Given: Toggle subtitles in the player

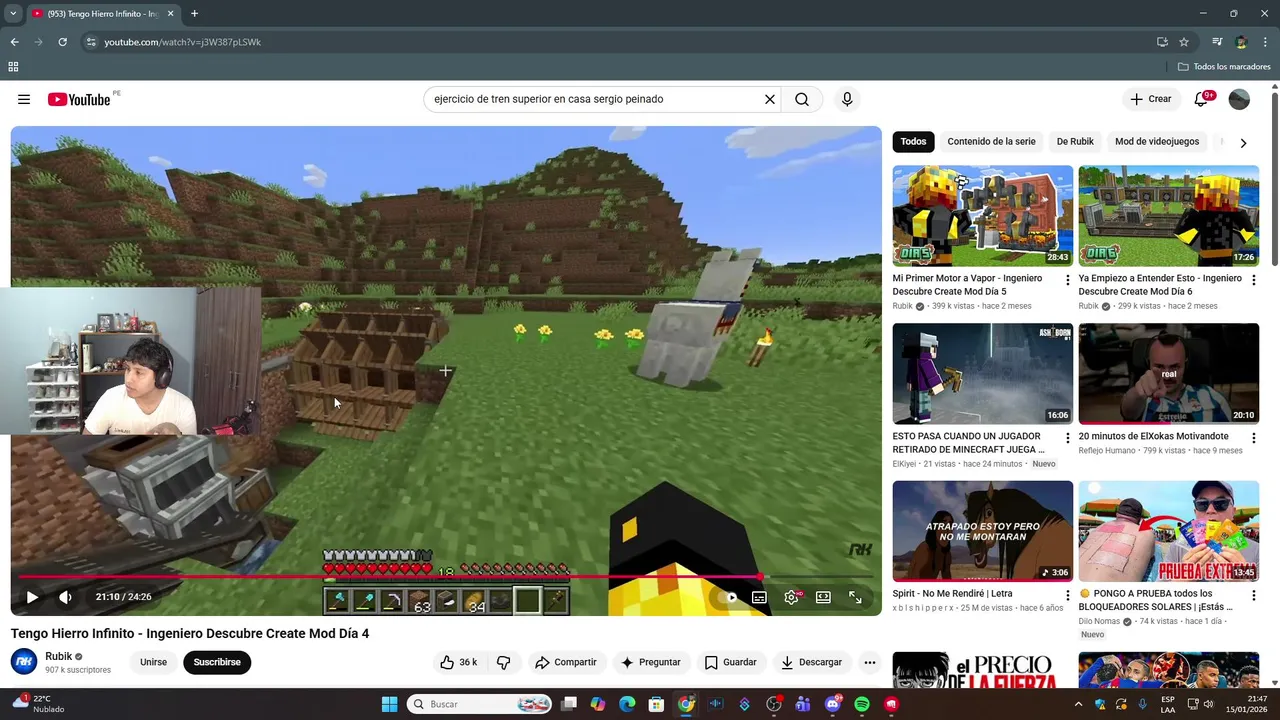Looking at the screenshot, I should coord(759,597).
